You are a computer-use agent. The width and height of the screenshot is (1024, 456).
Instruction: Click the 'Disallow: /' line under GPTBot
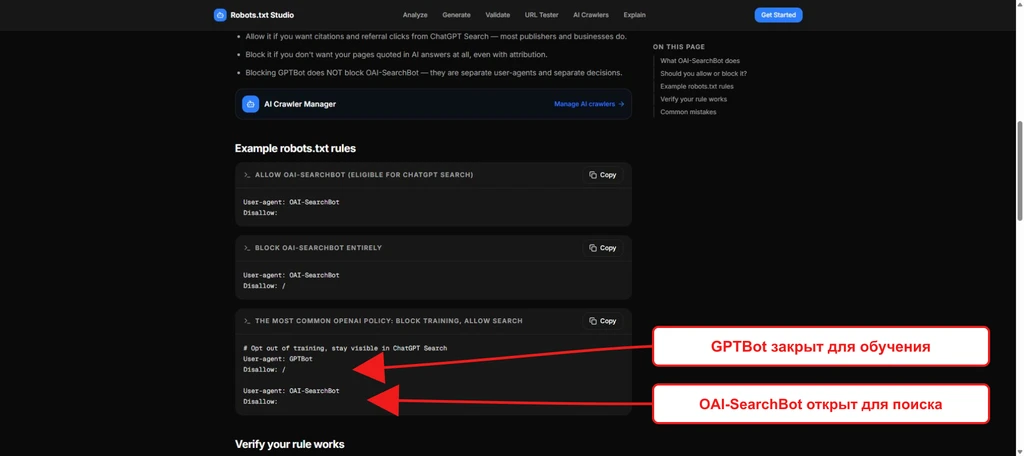pyautogui.click(x=264, y=370)
